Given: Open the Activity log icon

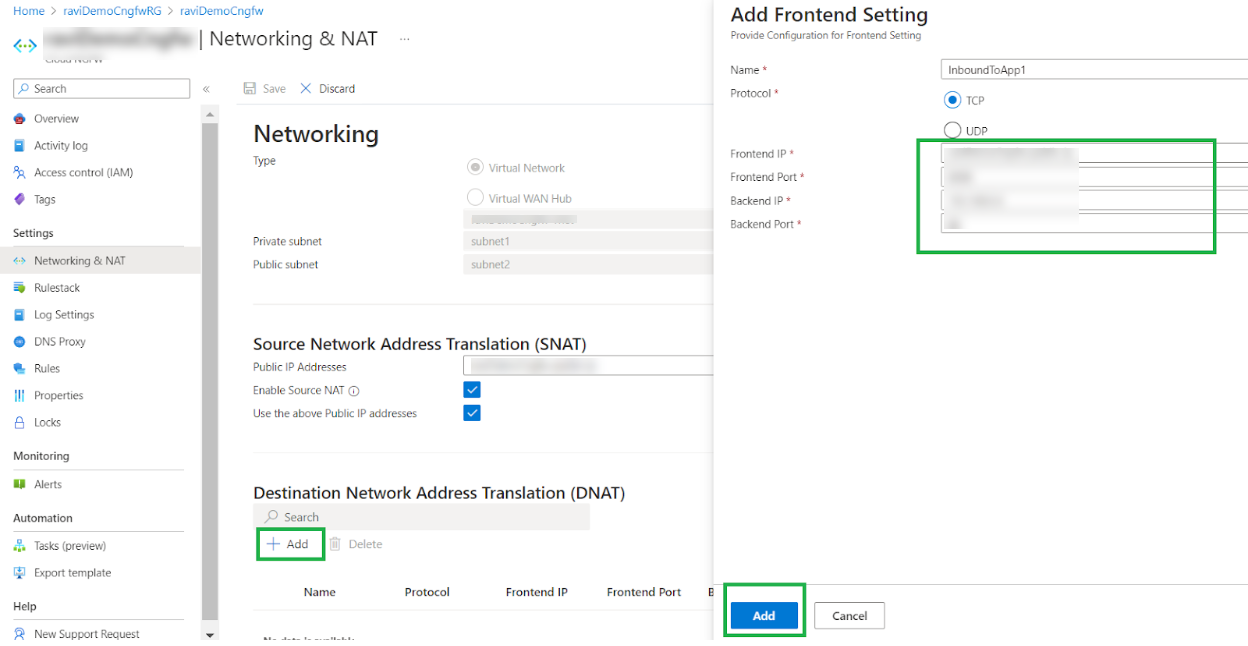Looking at the screenshot, I should (x=19, y=146).
